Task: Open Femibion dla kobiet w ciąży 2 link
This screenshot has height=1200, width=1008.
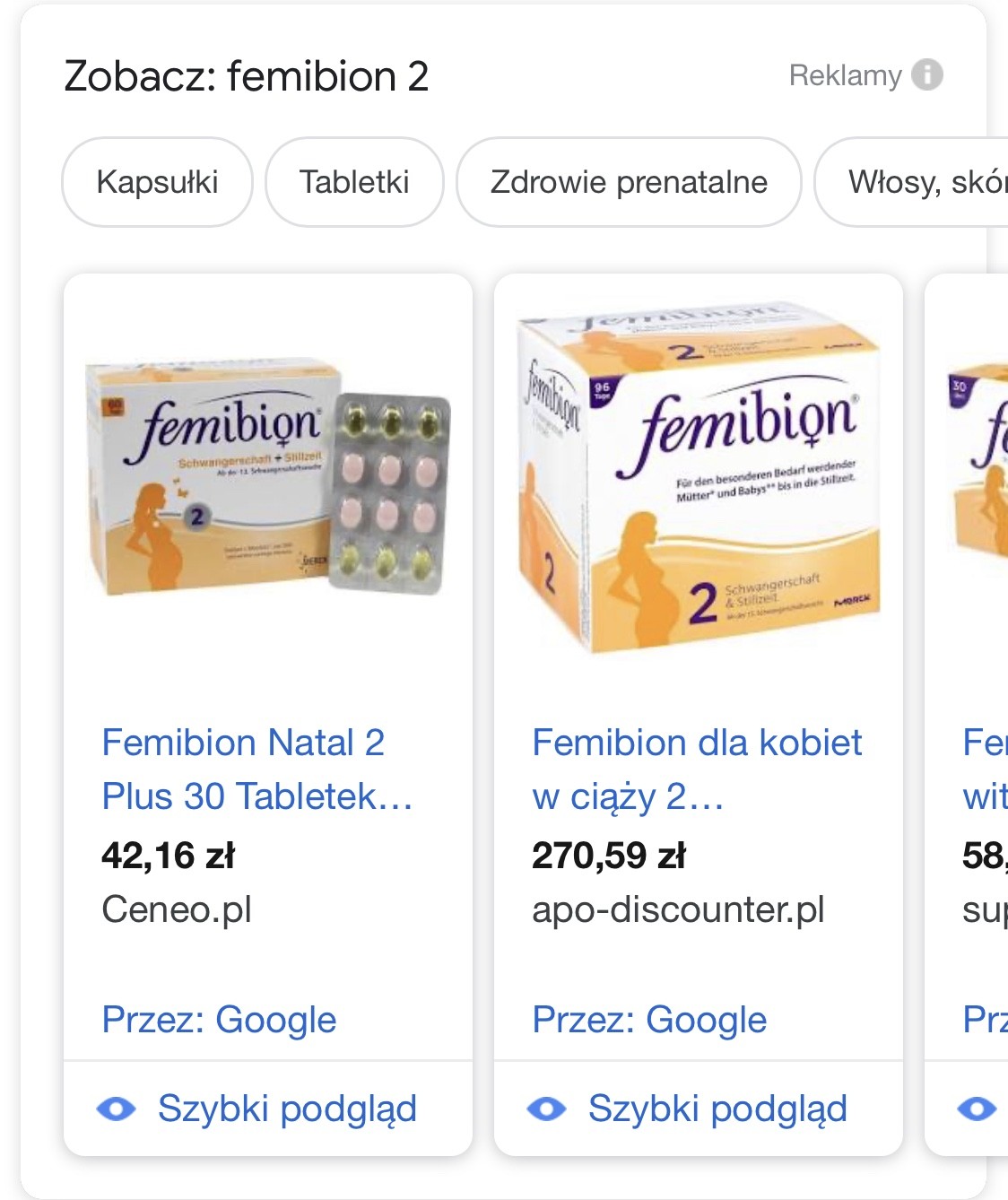Action: tap(697, 770)
